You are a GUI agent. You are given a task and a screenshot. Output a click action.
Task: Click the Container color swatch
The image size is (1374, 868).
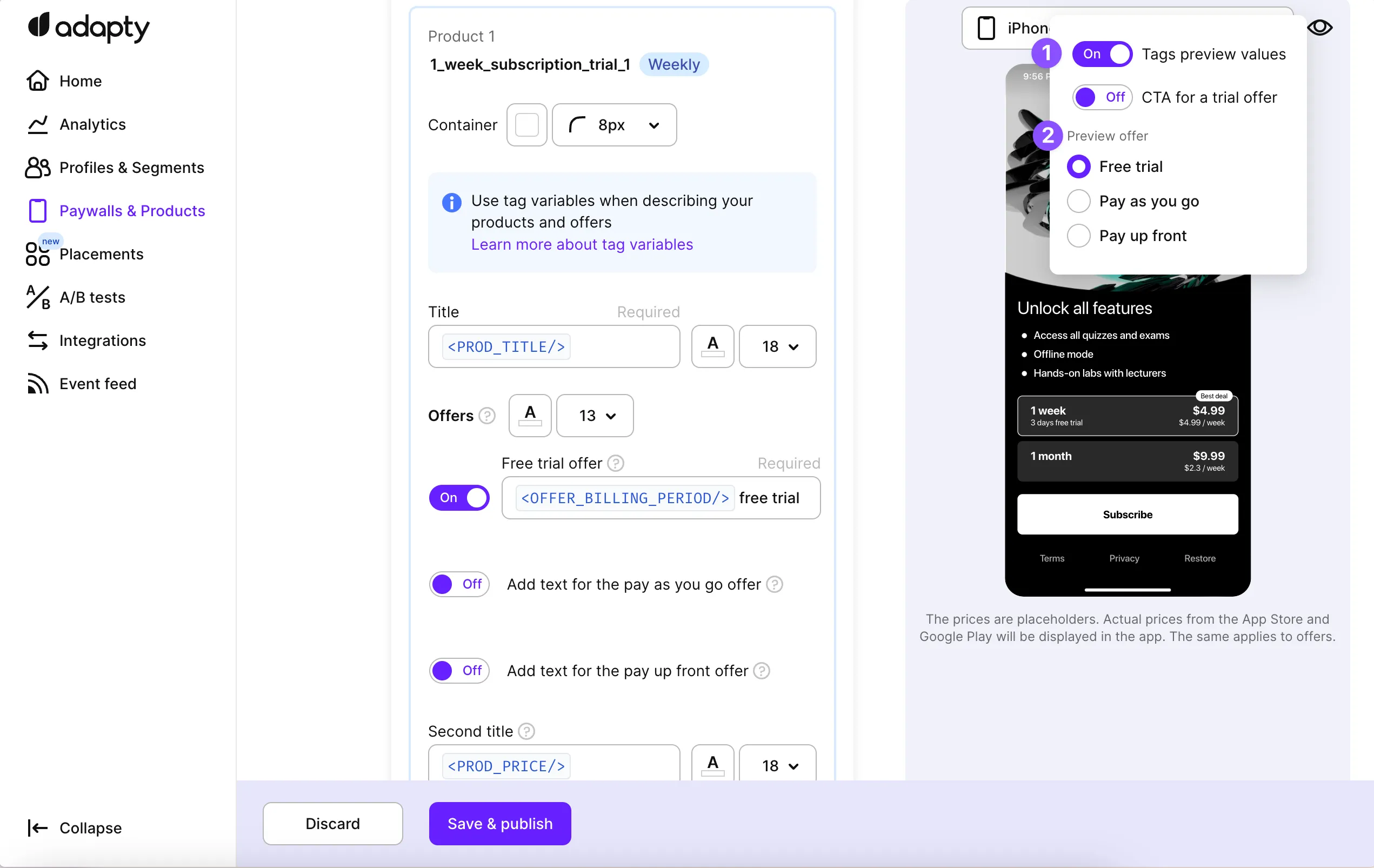(x=526, y=125)
